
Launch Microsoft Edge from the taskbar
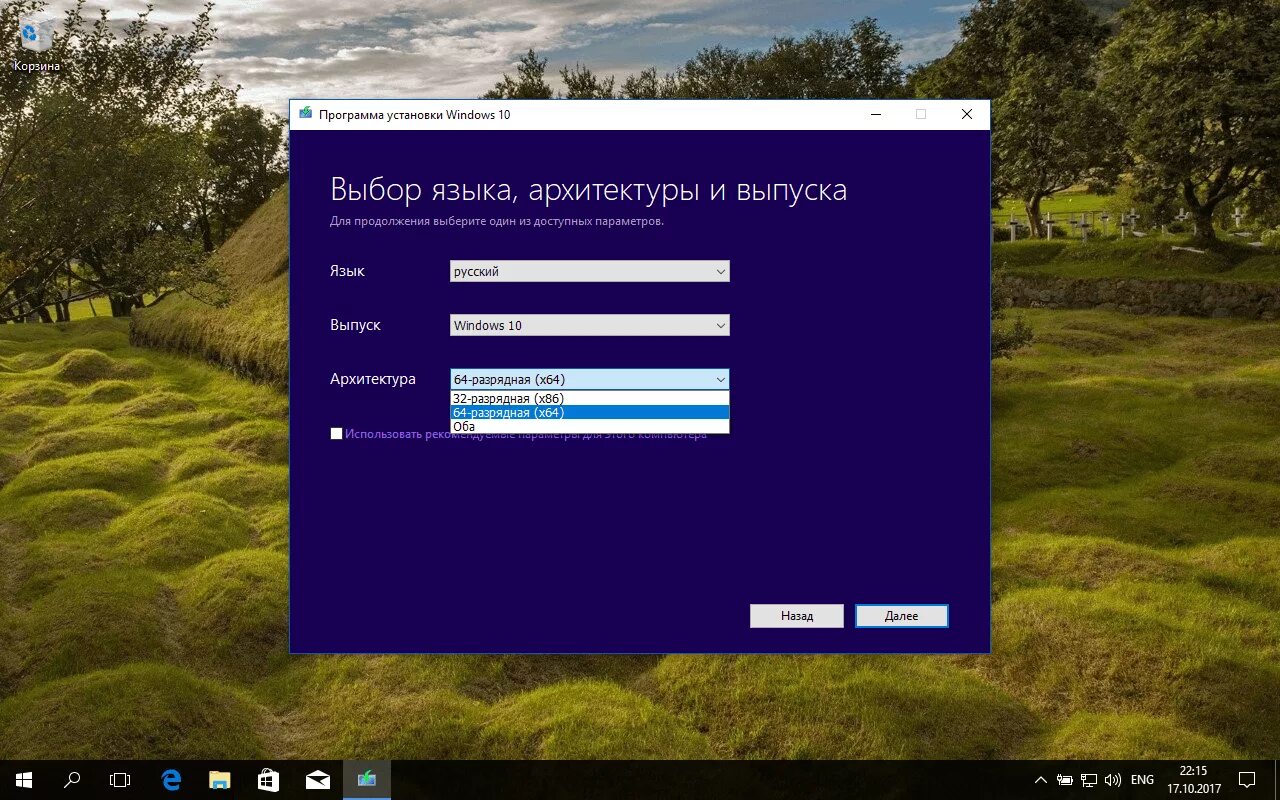(172, 780)
